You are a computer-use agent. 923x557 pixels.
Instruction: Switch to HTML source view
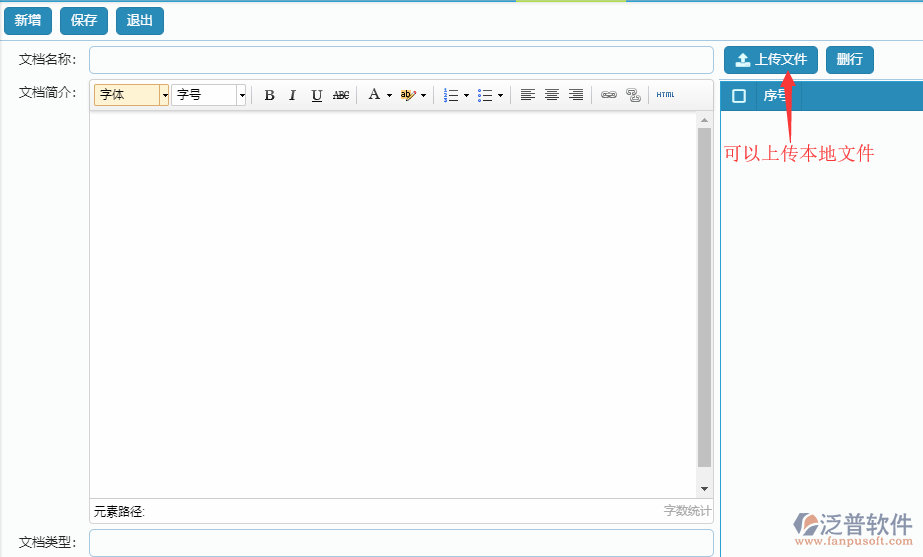coord(665,95)
